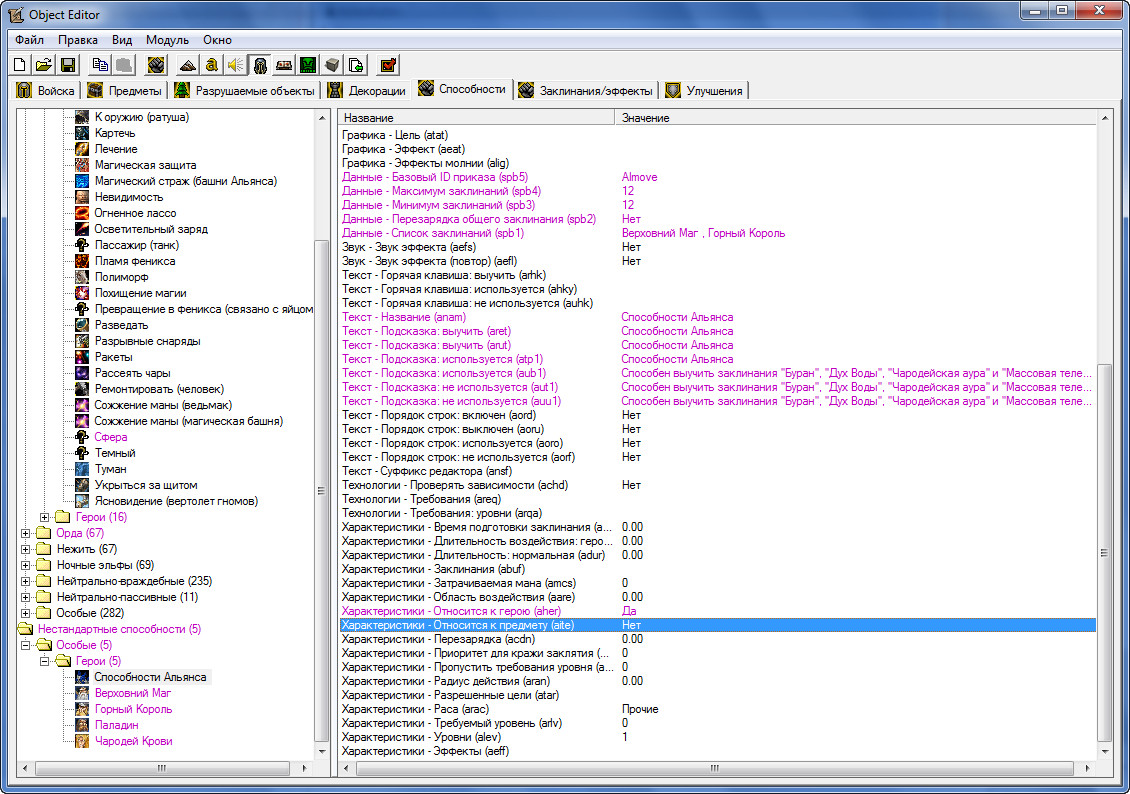The image size is (1130, 794).
Task: Click the create new custom ability icon
Action: coord(156,65)
